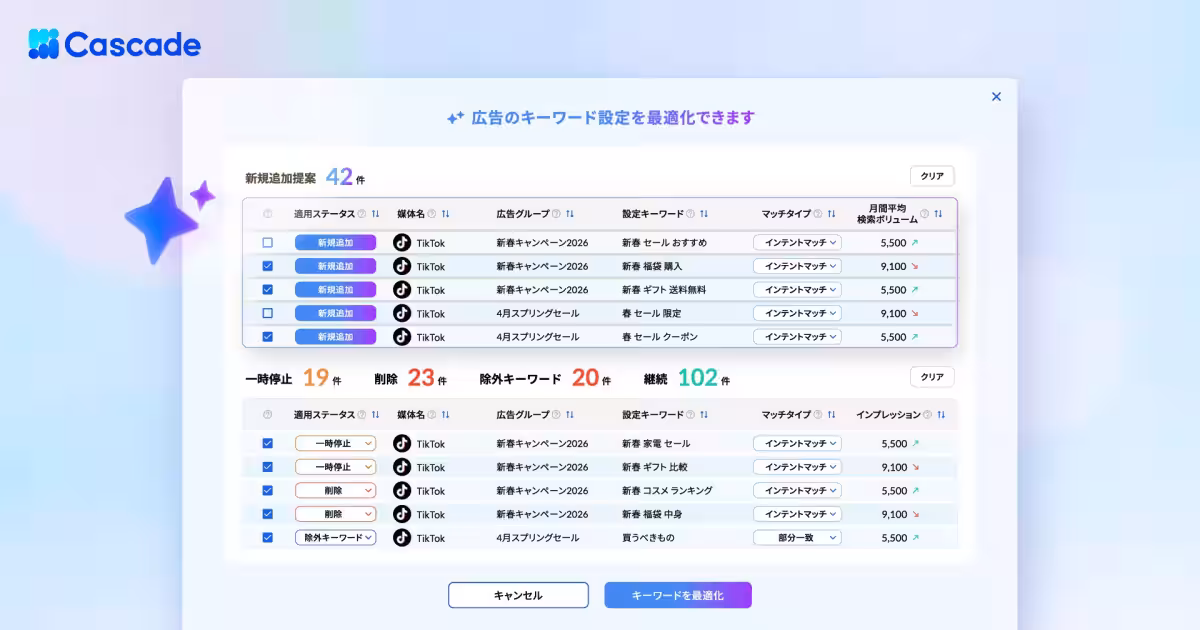Open the 一時停止 status dropdown for 新春 ギフト 比較
The height and width of the screenshot is (630, 1200).
click(335, 466)
